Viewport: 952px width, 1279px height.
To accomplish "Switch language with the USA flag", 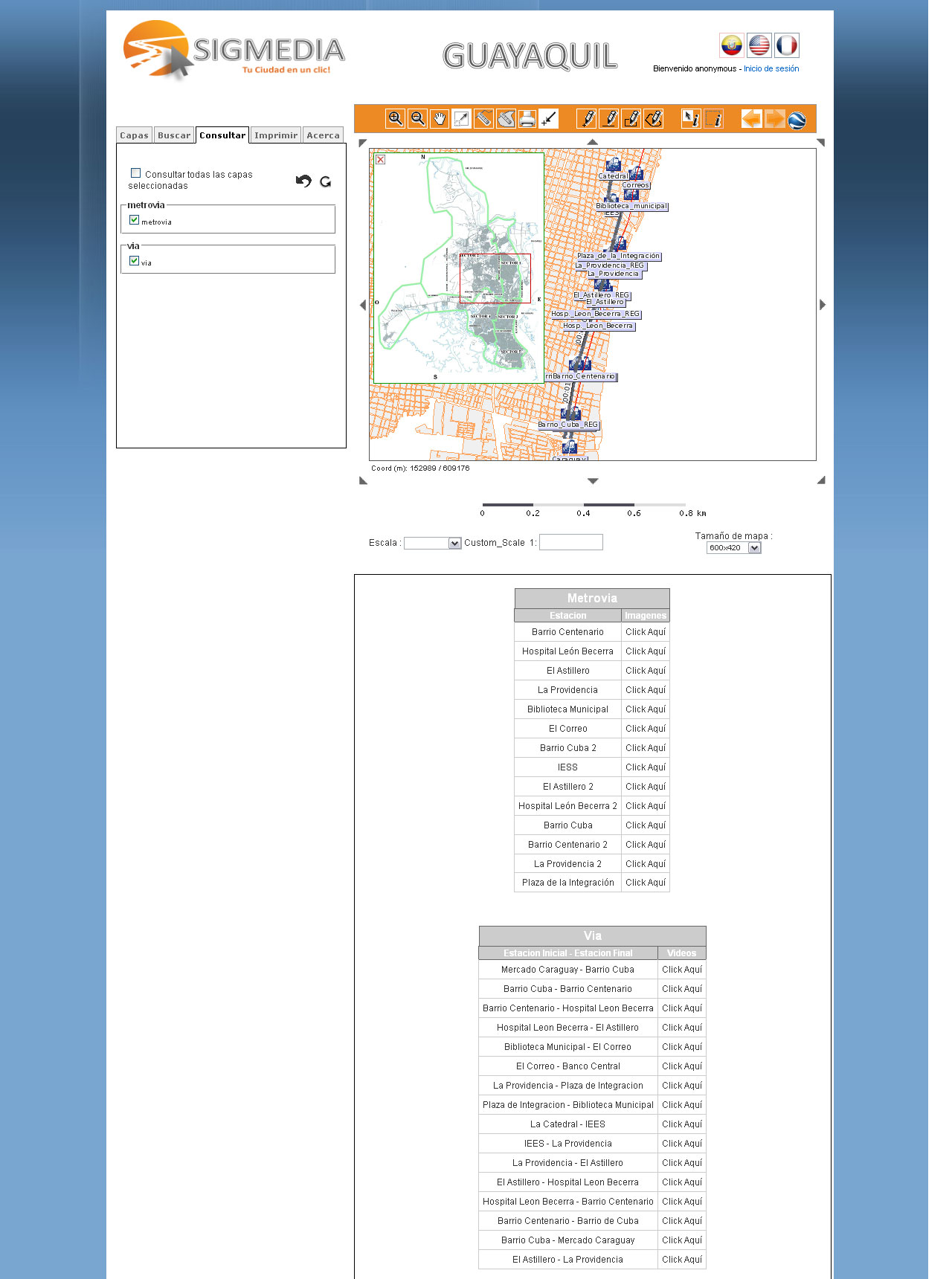I will click(759, 45).
